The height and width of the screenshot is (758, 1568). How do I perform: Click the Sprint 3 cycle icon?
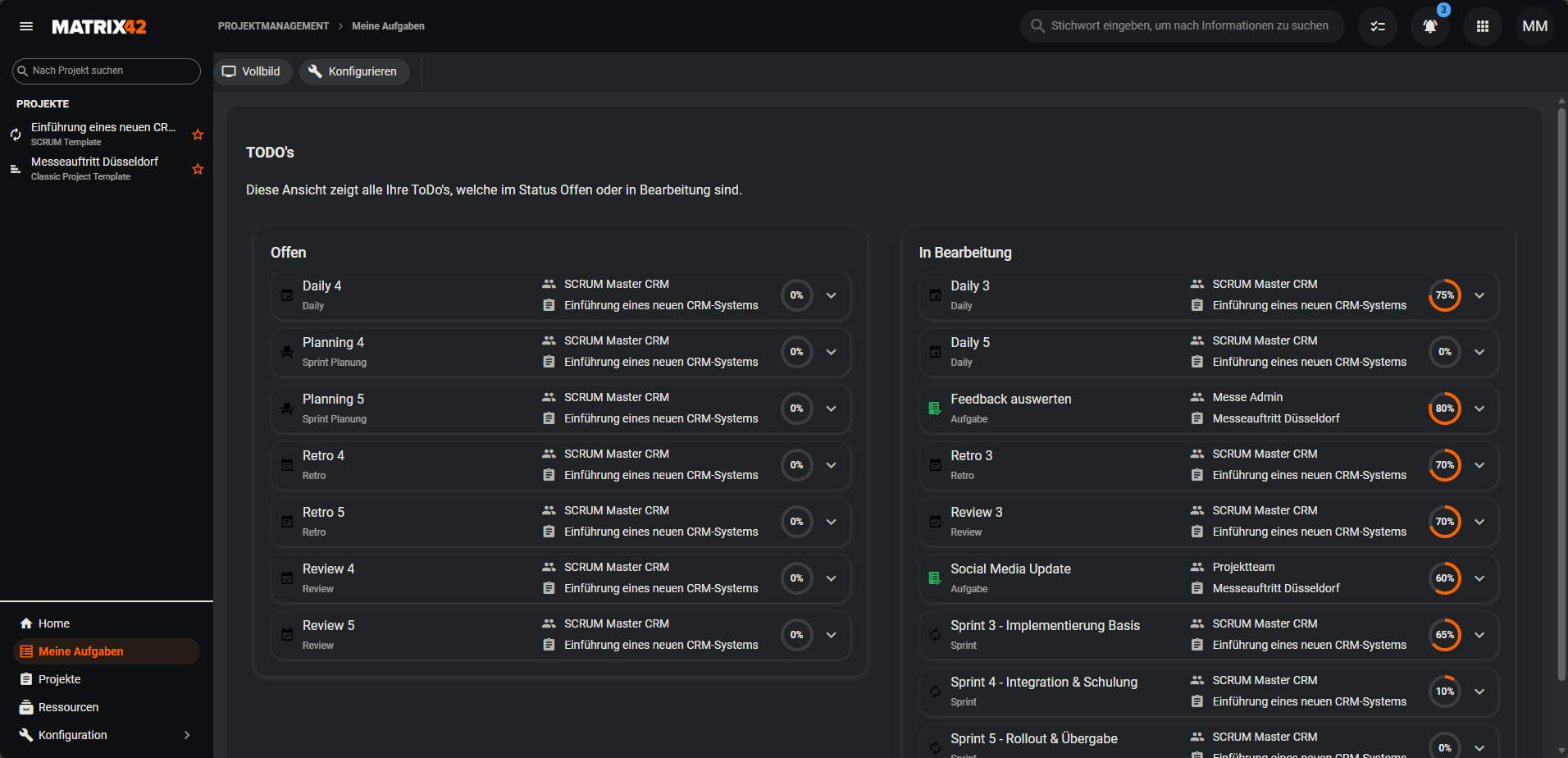pyautogui.click(x=935, y=635)
